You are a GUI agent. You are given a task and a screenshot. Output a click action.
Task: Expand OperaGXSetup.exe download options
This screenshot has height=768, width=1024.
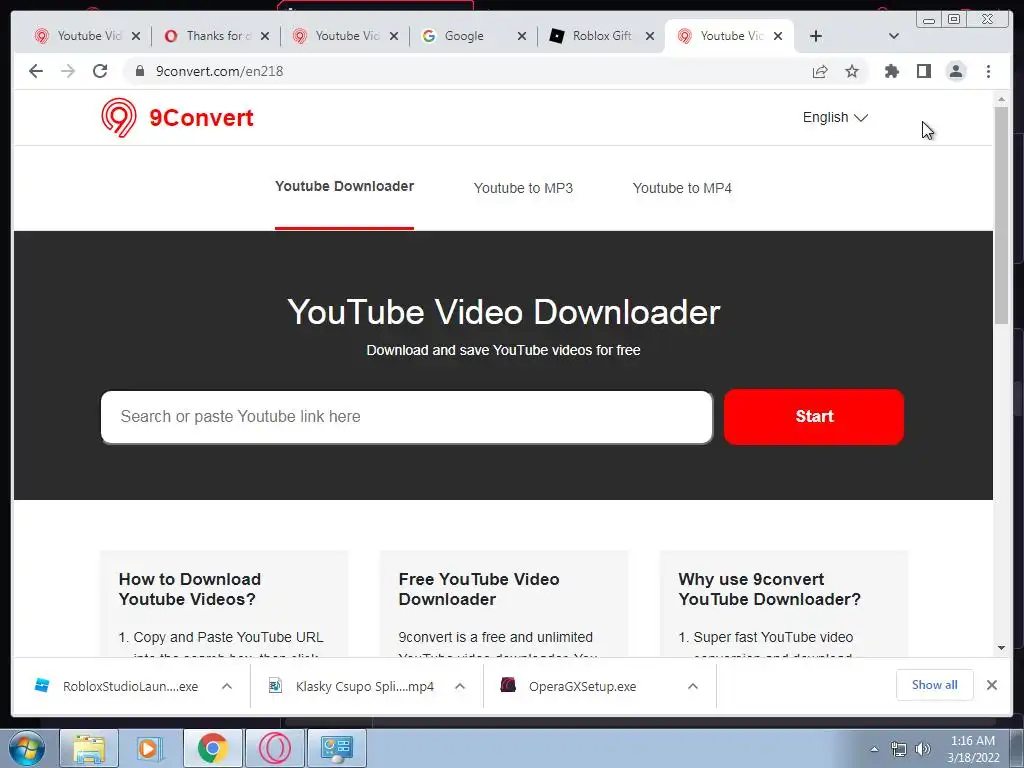point(693,686)
